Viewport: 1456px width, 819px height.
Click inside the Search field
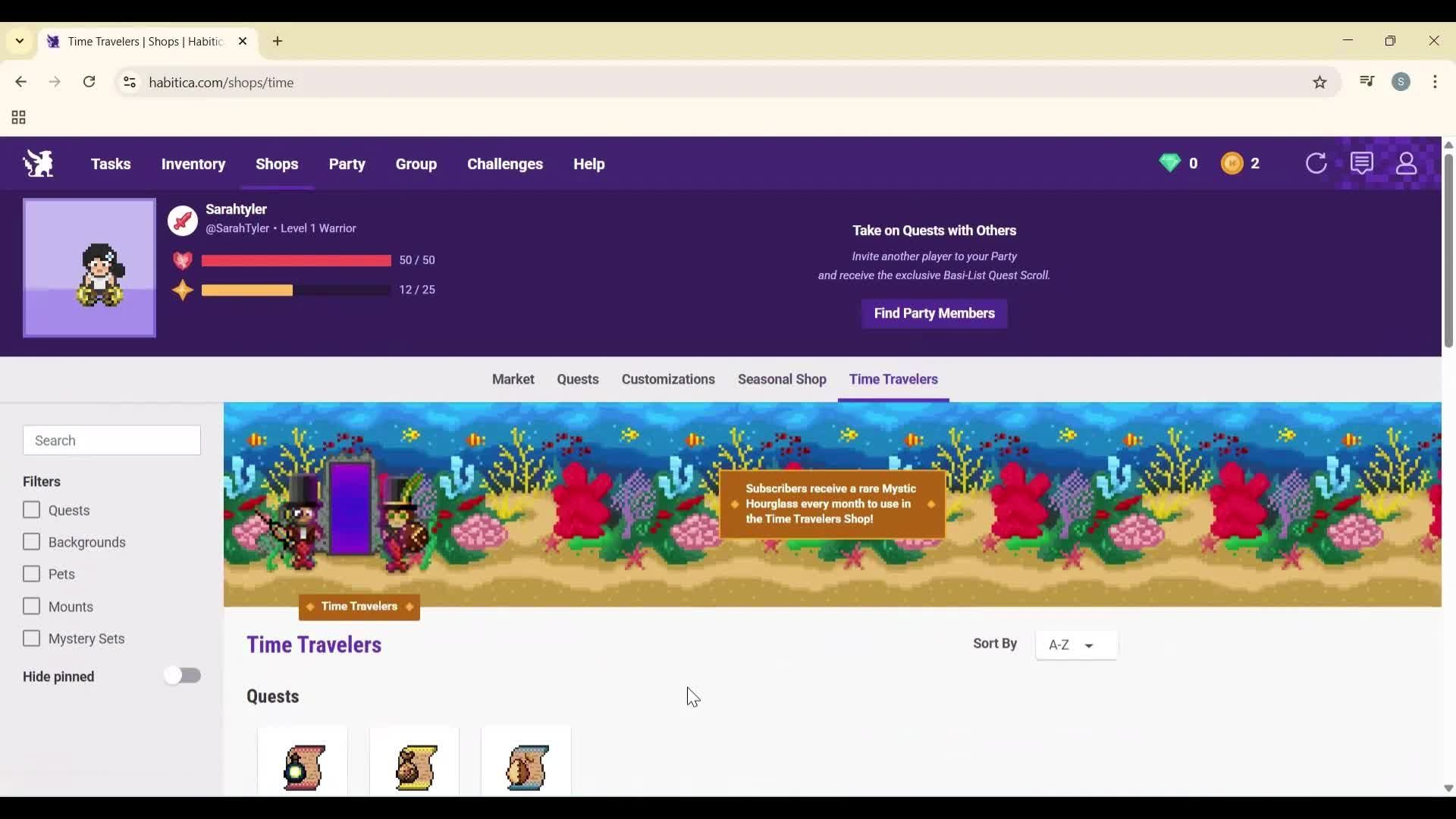[111, 440]
